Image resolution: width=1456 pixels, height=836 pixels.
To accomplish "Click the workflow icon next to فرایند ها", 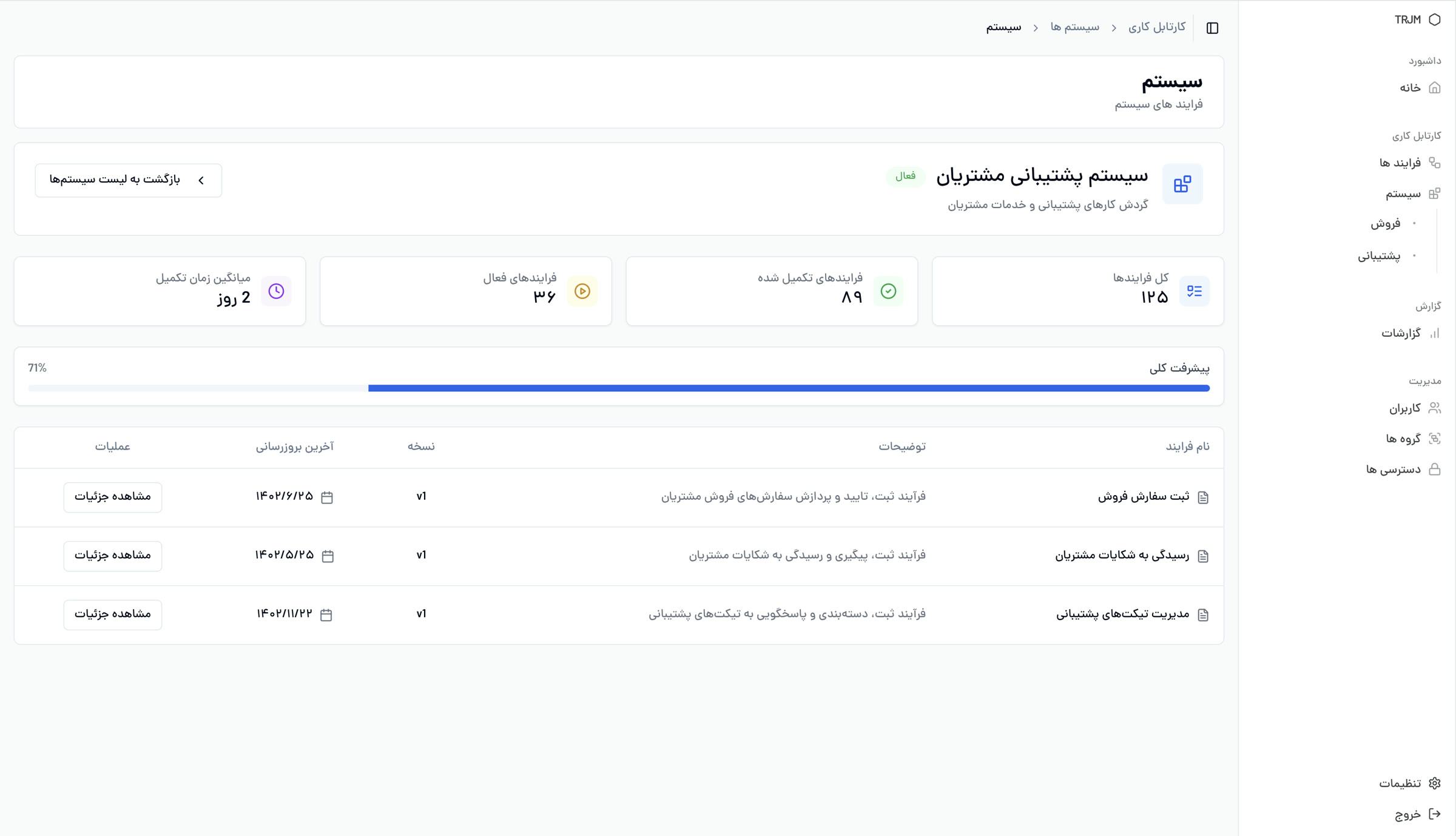I will point(1435,163).
